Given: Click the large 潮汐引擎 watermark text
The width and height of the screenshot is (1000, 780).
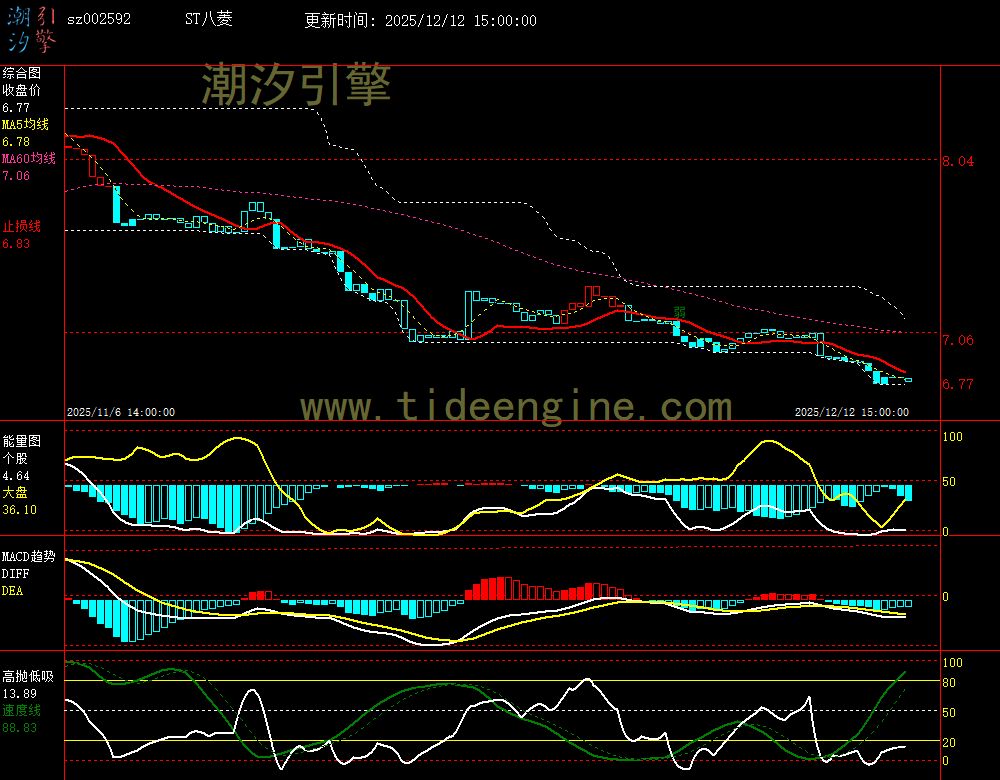Looking at the screenshot, I should point(296,84).
